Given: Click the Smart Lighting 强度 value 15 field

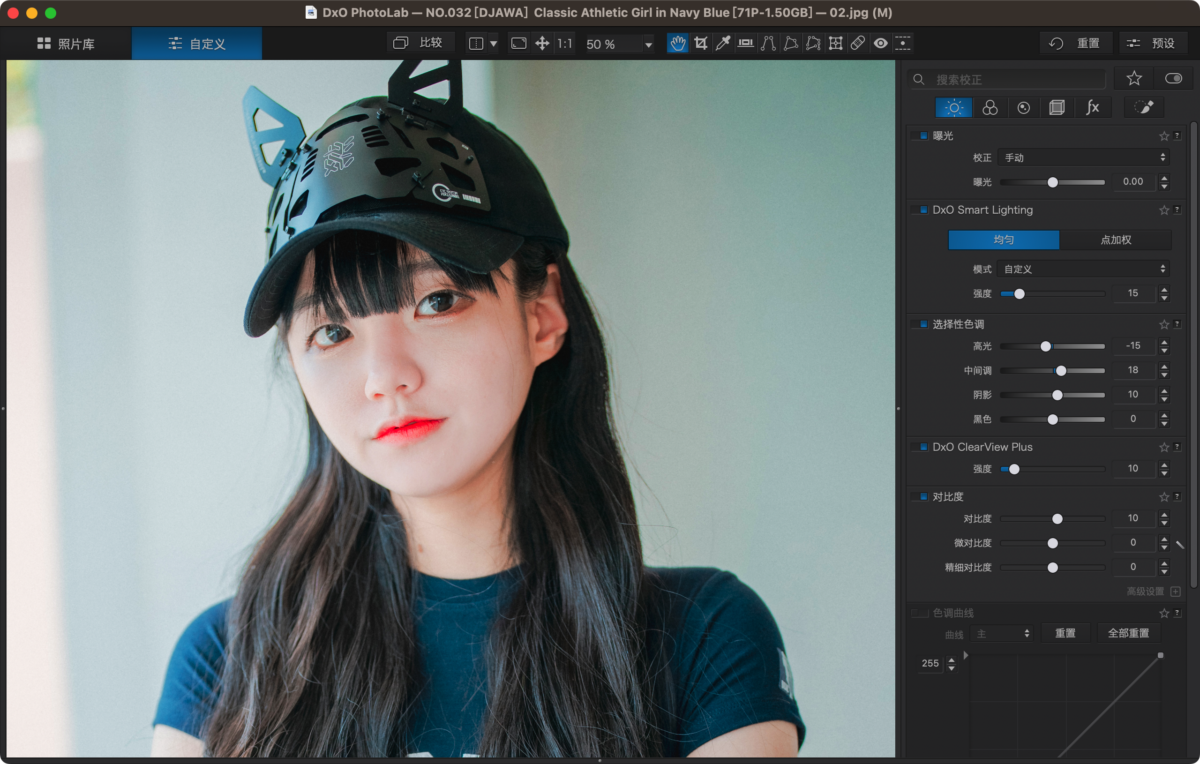Looking at the screenshot, I should tap(1133, 293).
